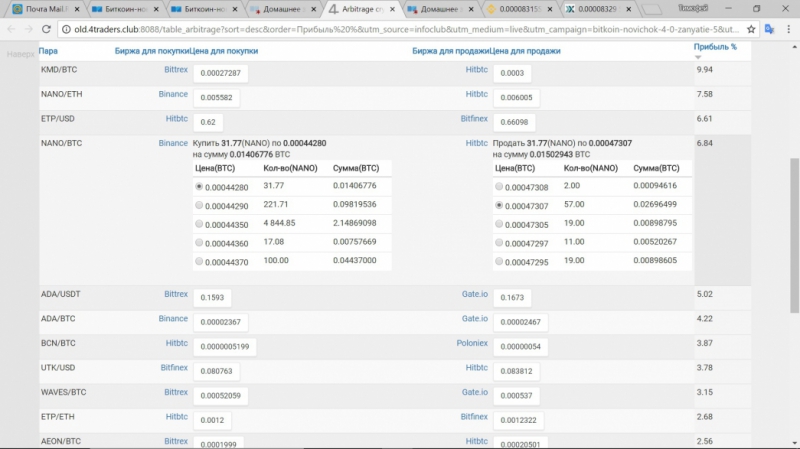Expand ADA/USDT buy price 0.1593

[212, 297]
